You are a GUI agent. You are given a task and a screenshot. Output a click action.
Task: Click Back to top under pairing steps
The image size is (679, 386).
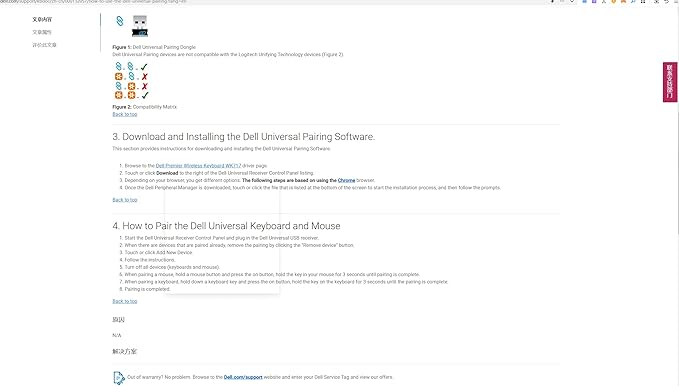point(125,301)
